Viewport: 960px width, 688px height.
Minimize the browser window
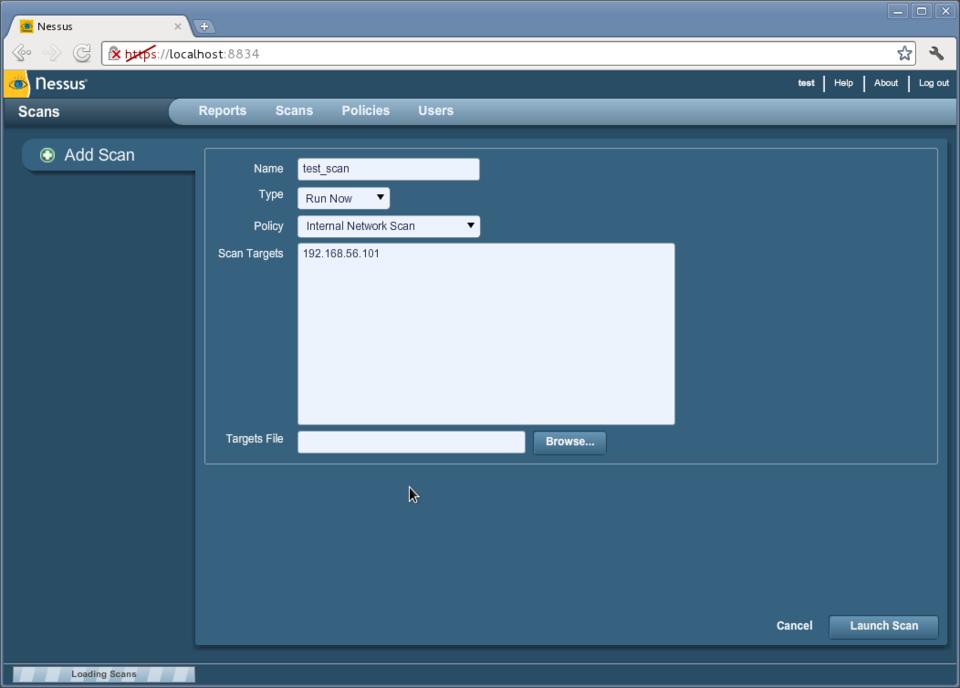(898, 12)
